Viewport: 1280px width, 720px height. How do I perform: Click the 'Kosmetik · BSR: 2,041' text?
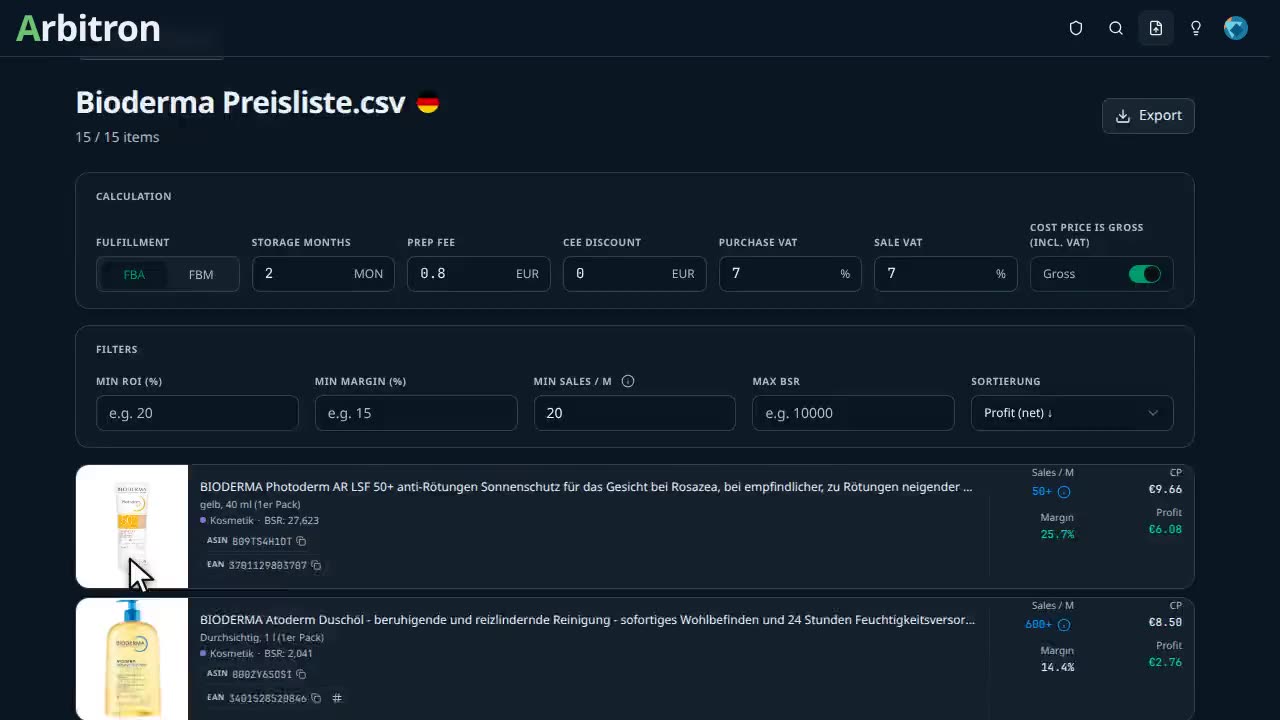(261, 653)
